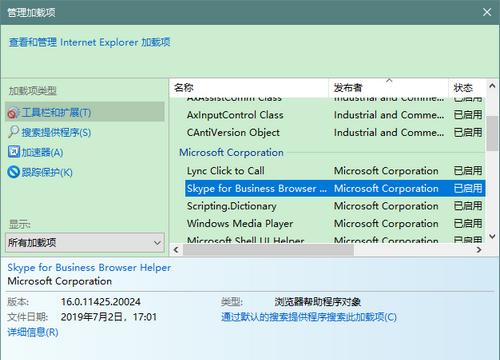Click the Accelerators (加速器) icon

(x=14, y=152)
